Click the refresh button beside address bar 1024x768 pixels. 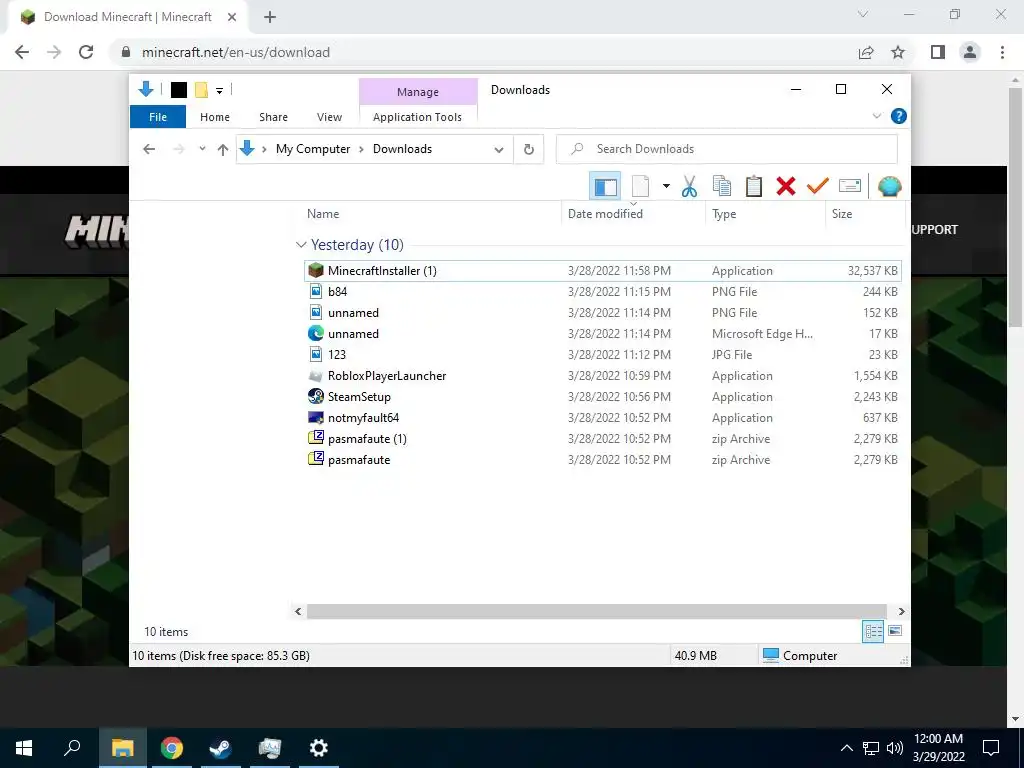[x=529, y=150]
